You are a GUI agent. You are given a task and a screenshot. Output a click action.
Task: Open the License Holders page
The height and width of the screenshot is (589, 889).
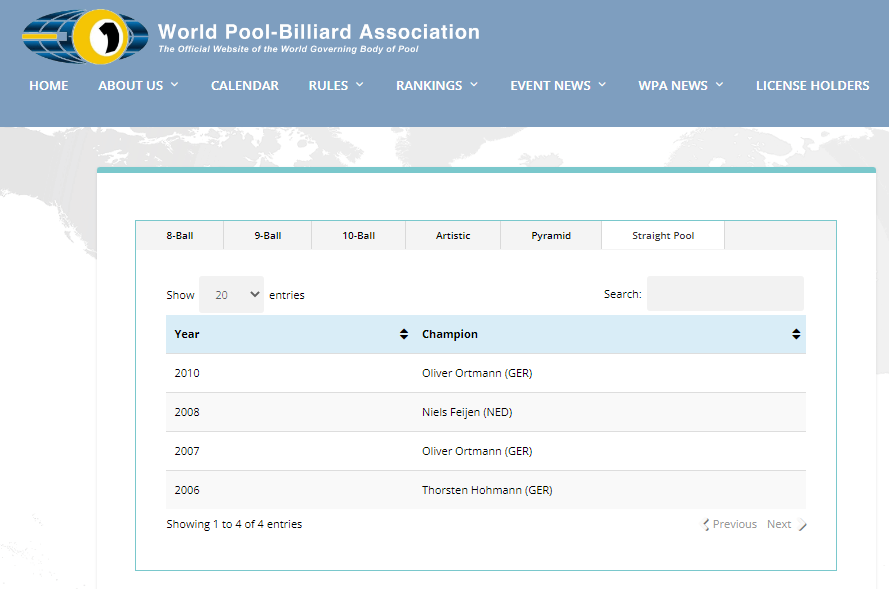coord(812,86)
